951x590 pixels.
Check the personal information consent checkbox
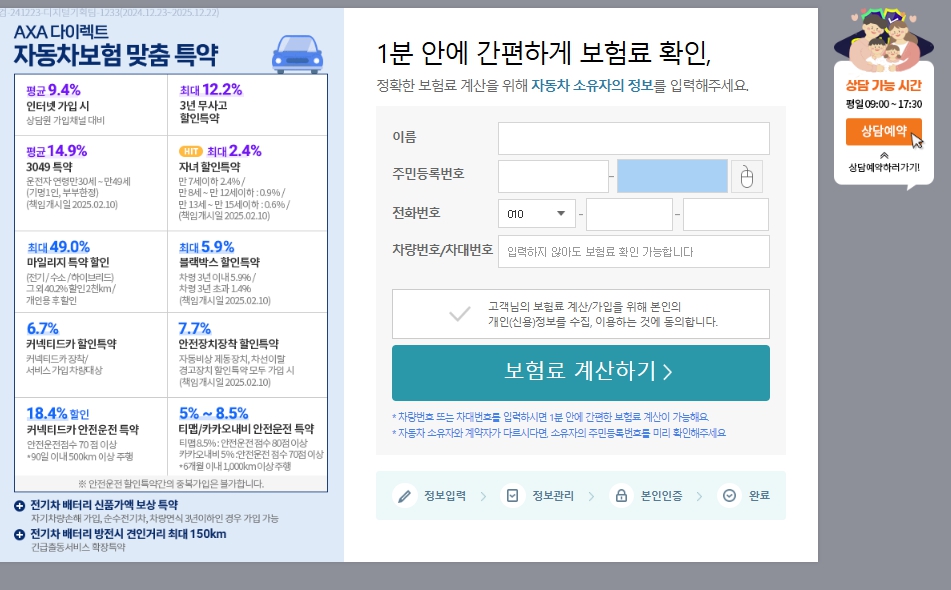point(459,313)
